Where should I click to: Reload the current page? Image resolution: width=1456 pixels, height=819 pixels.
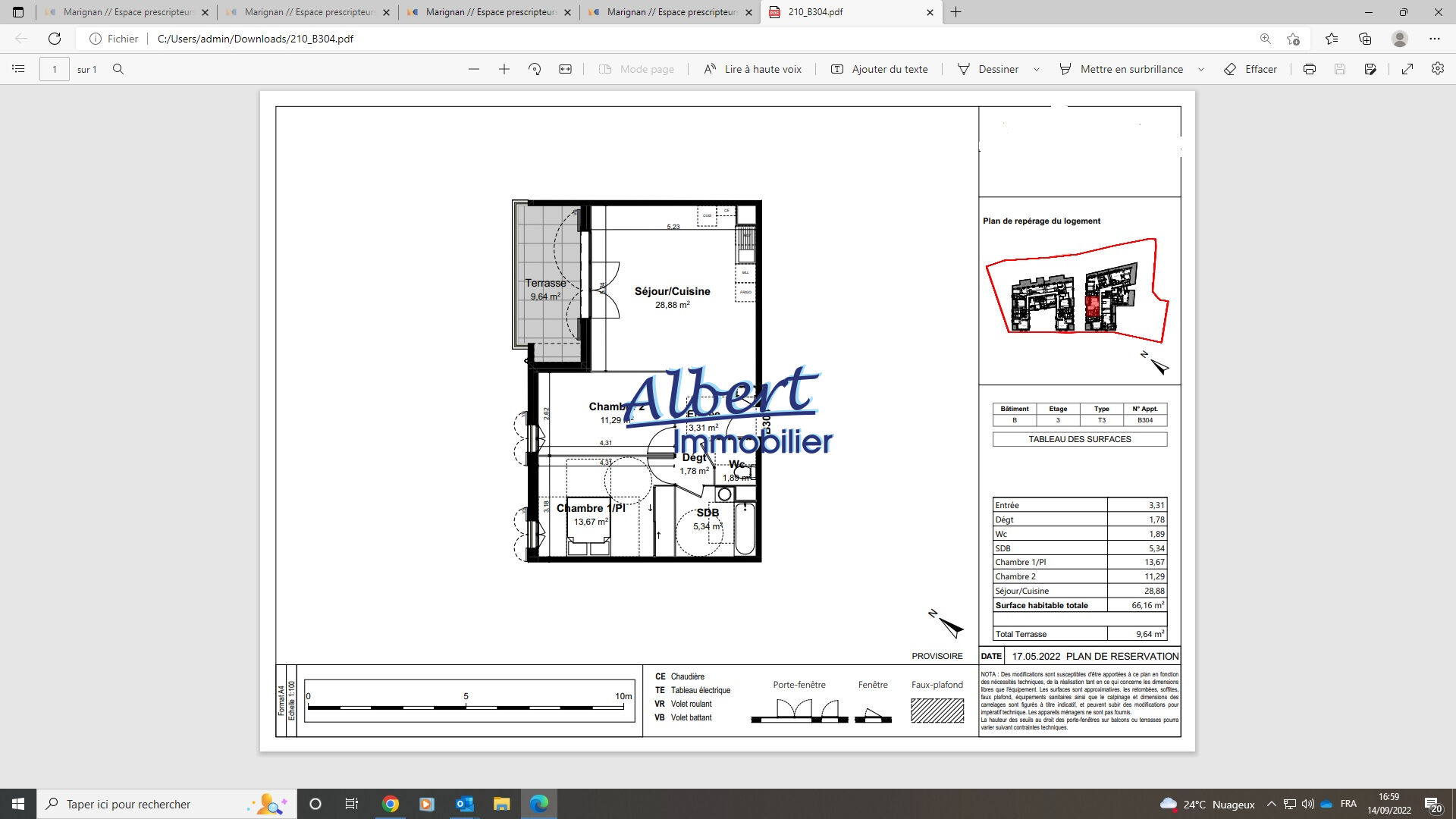point(55,39)
